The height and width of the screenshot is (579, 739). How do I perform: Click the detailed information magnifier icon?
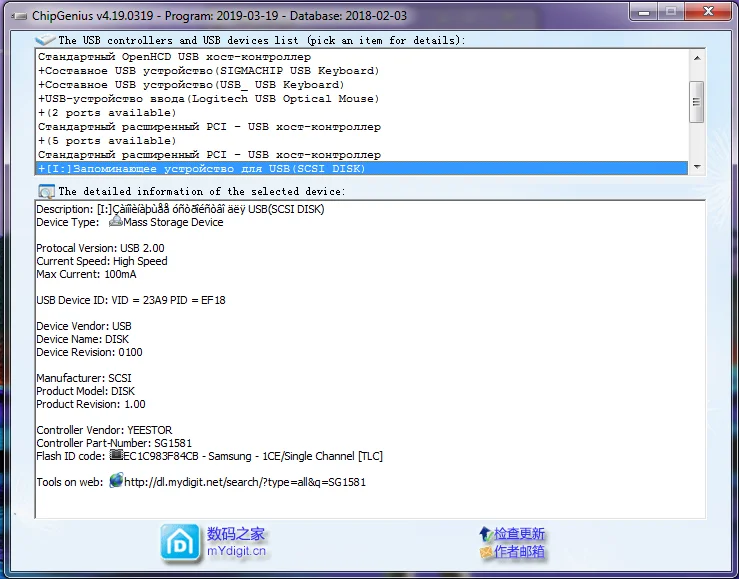(x=47, y=191)
